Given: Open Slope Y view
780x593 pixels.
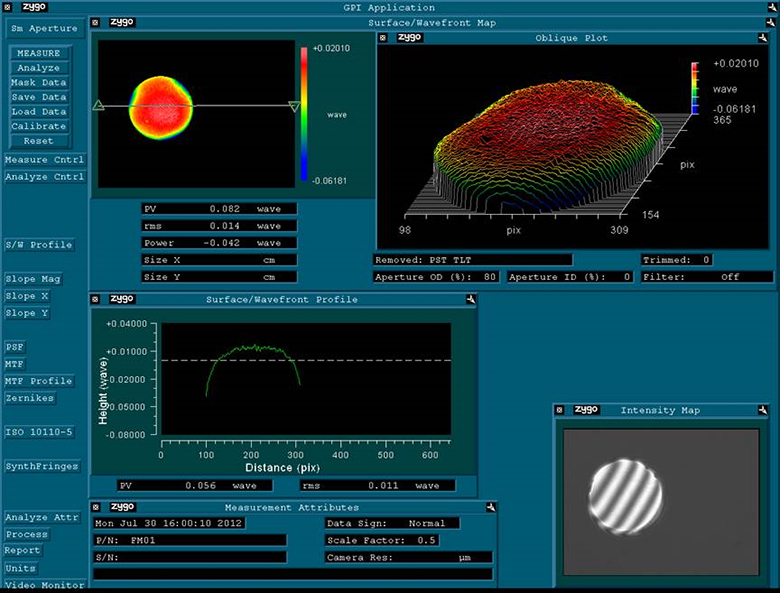Looking at the screenshot, I should (27, 313).
